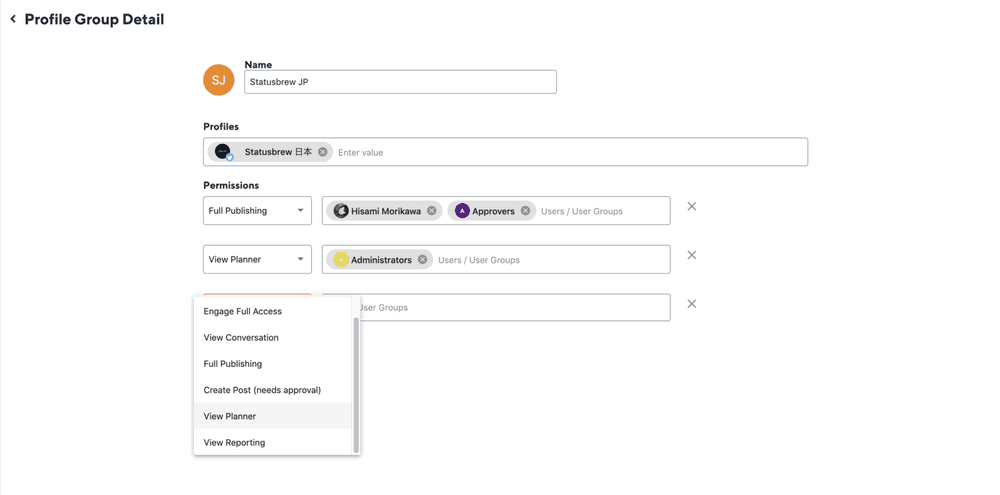Click the Name field containing Statusbrew JP
1000x495 pixels.
(x=400, y=82)
